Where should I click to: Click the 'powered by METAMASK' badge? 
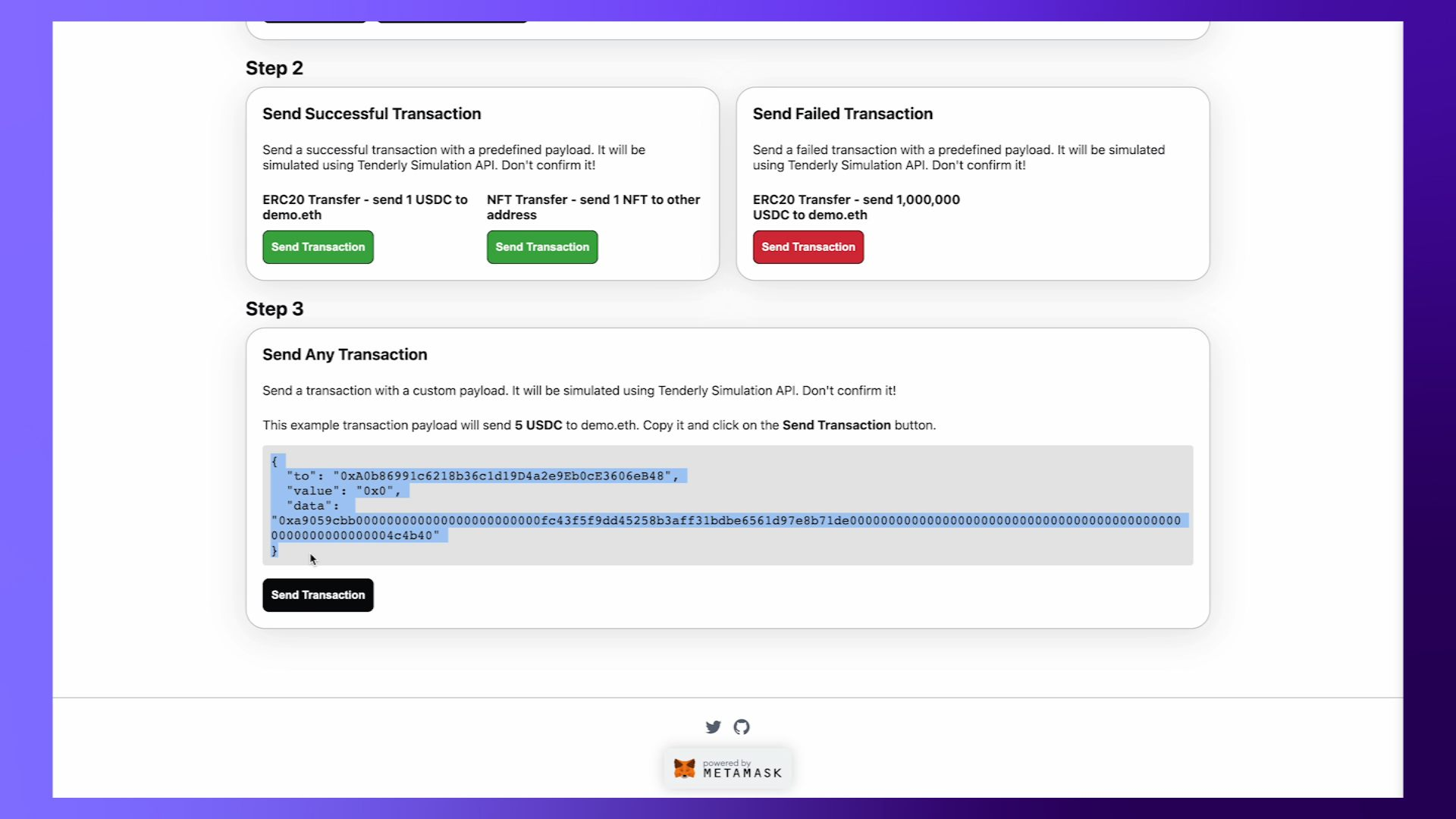[728, 767]
